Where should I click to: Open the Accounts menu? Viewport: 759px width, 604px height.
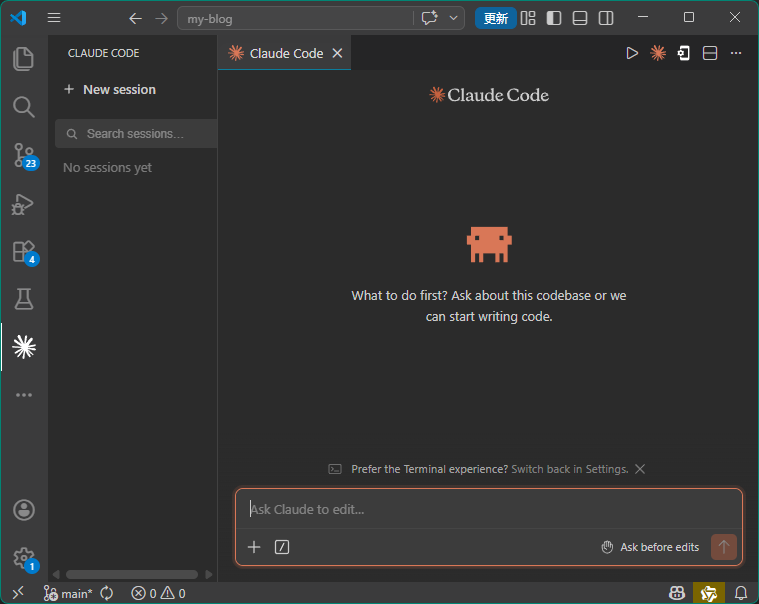point(24,510)
